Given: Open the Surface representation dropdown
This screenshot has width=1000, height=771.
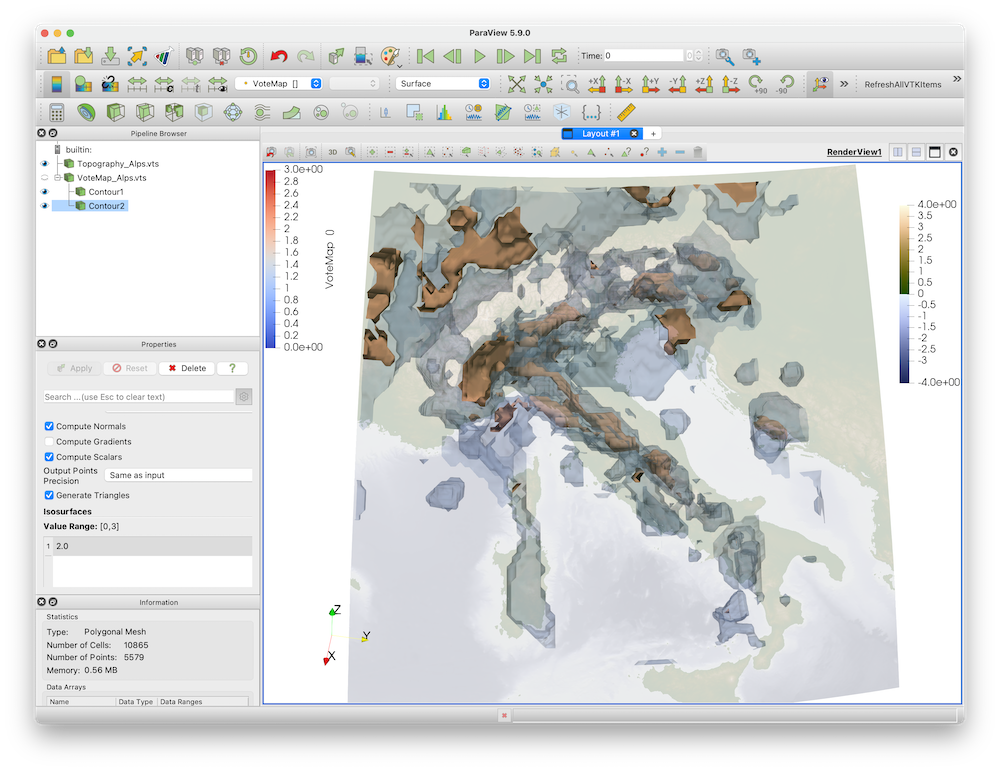Looking at the screenshot, I should (x=443, y=84).
